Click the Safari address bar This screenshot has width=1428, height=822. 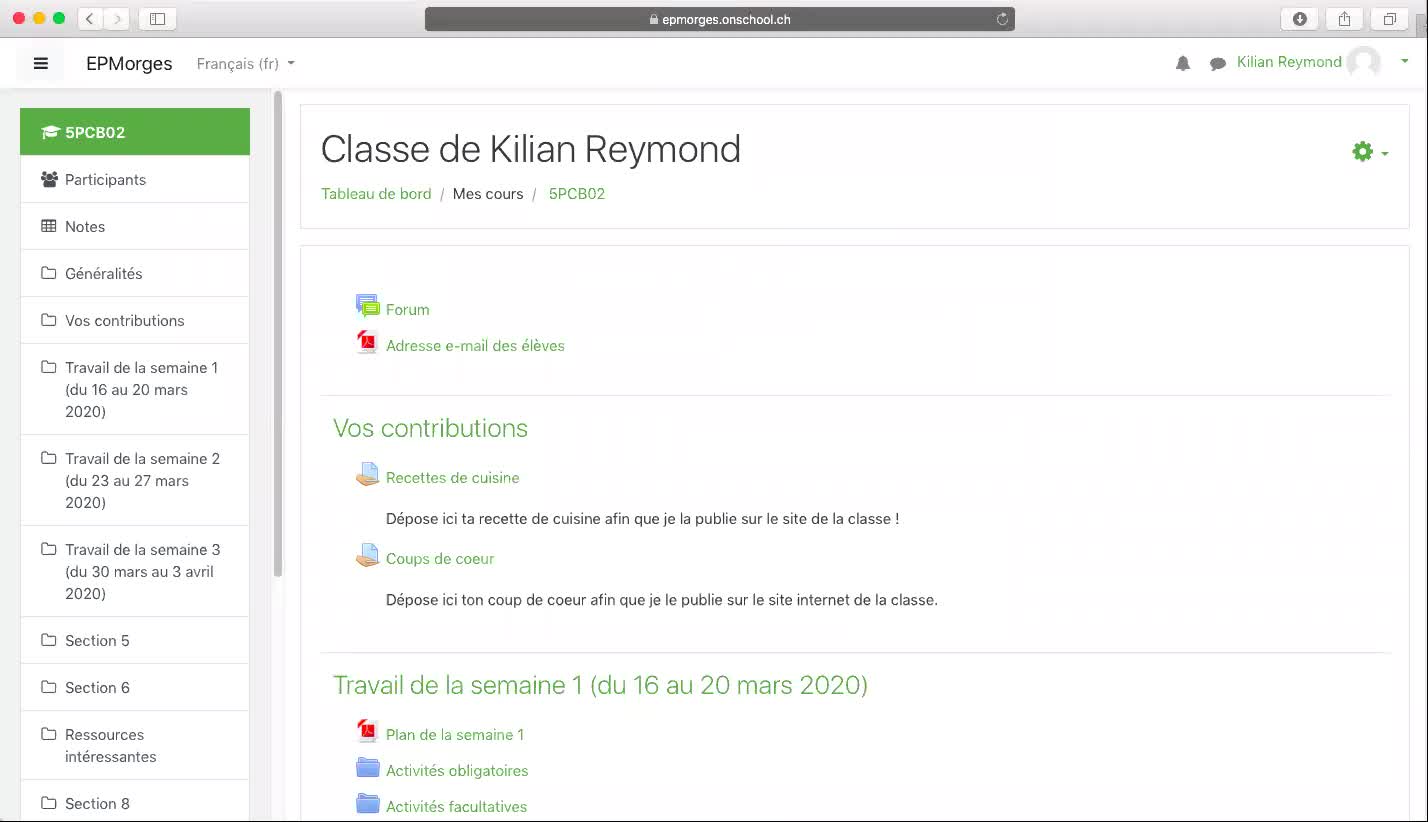(x=720, y=19)
